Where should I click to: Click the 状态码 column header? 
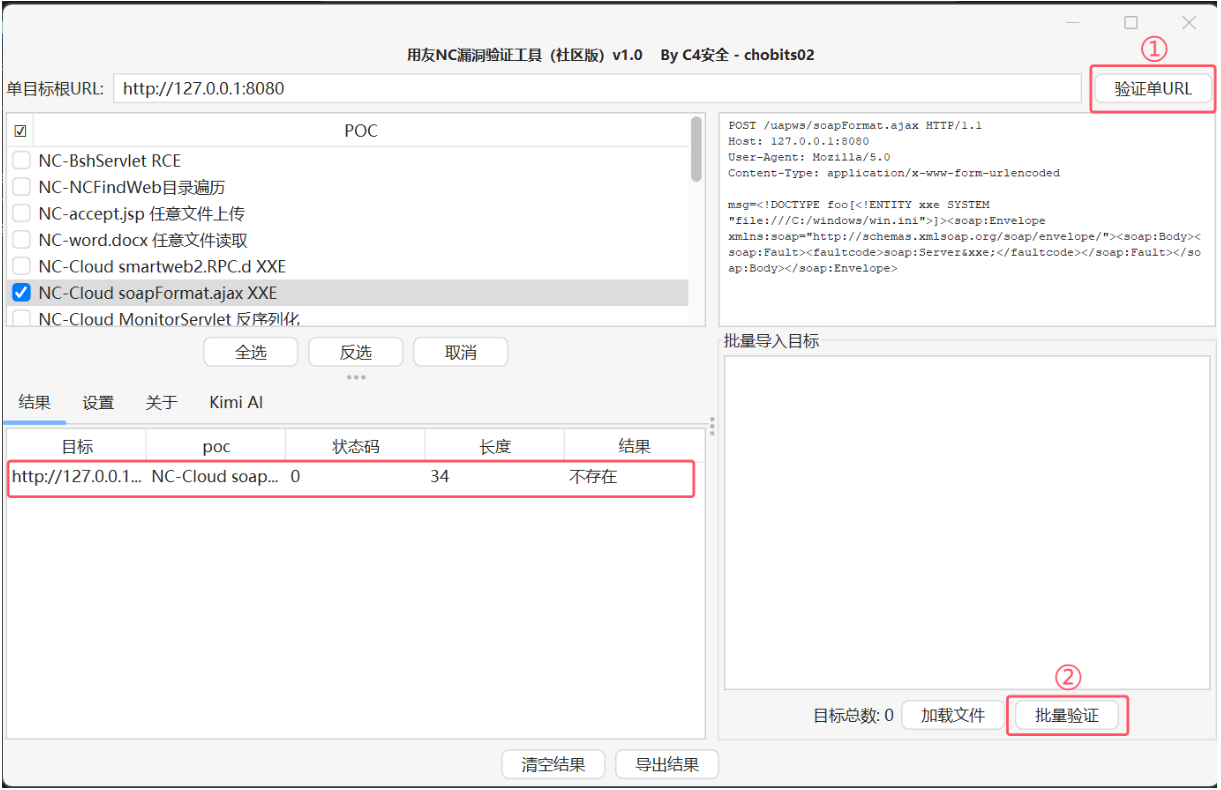click(x=356, y=447)
